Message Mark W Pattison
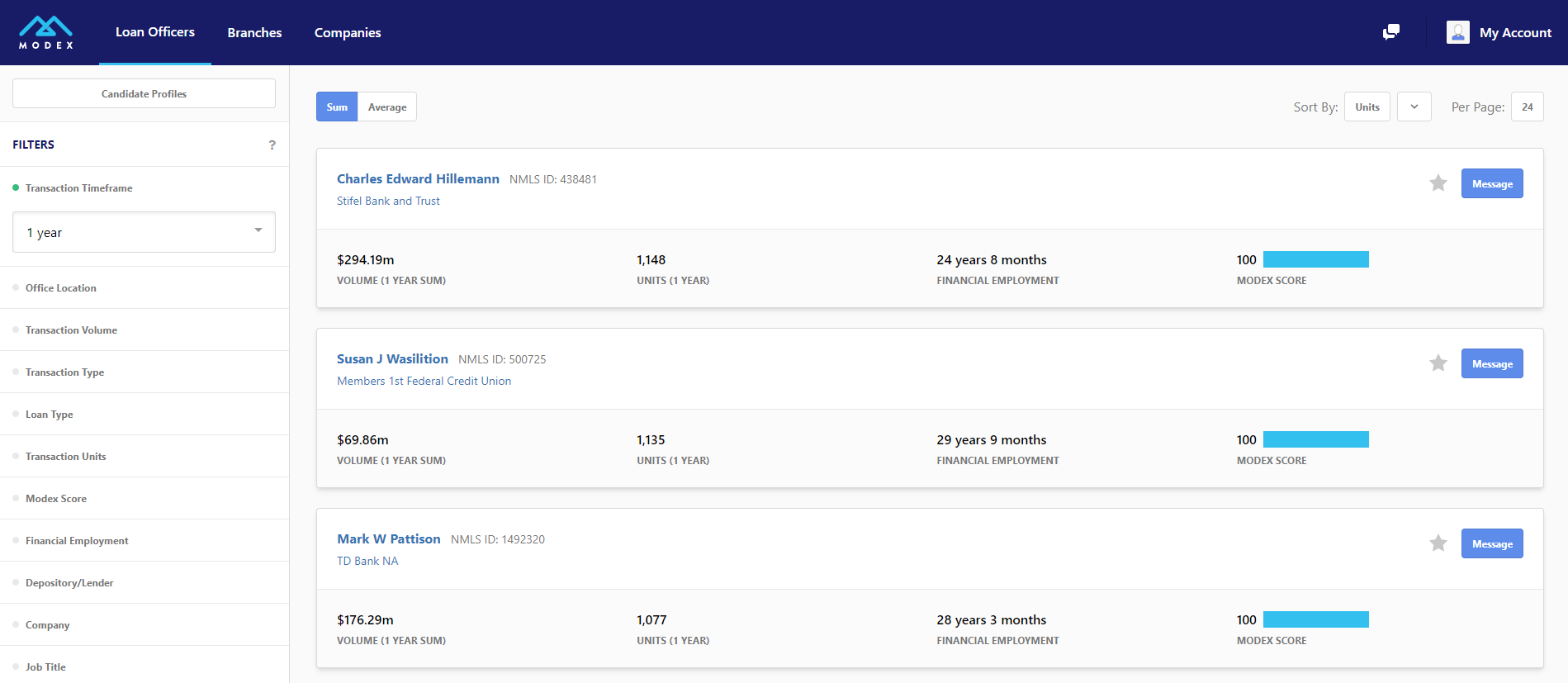The height and width of the screenshot is (683, 1568). click(x=1492, y=543)
